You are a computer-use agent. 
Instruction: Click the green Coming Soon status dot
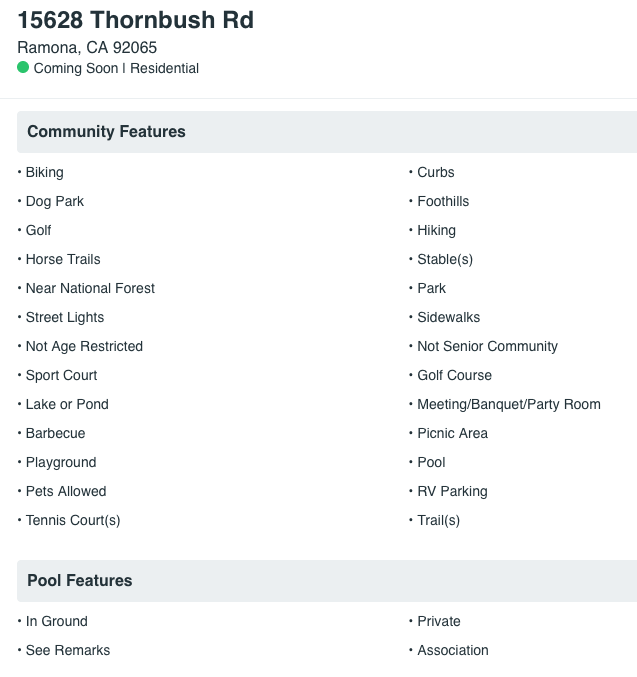(x=23, y=67)
